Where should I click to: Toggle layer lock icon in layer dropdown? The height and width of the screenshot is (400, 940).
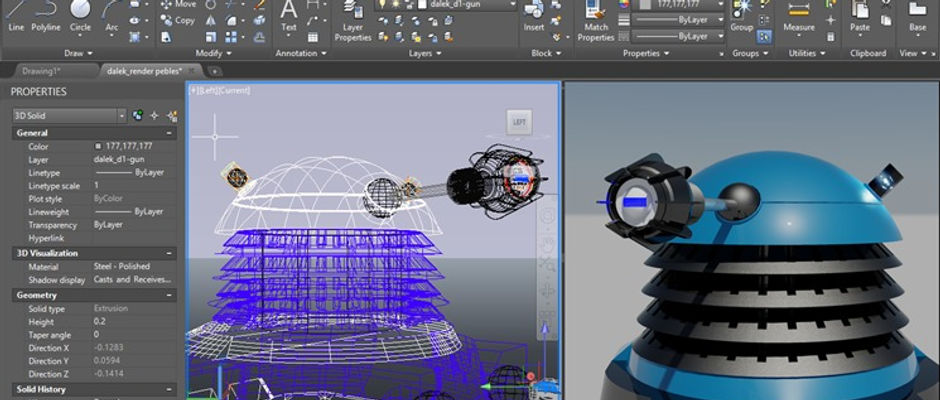pos(409,4)
